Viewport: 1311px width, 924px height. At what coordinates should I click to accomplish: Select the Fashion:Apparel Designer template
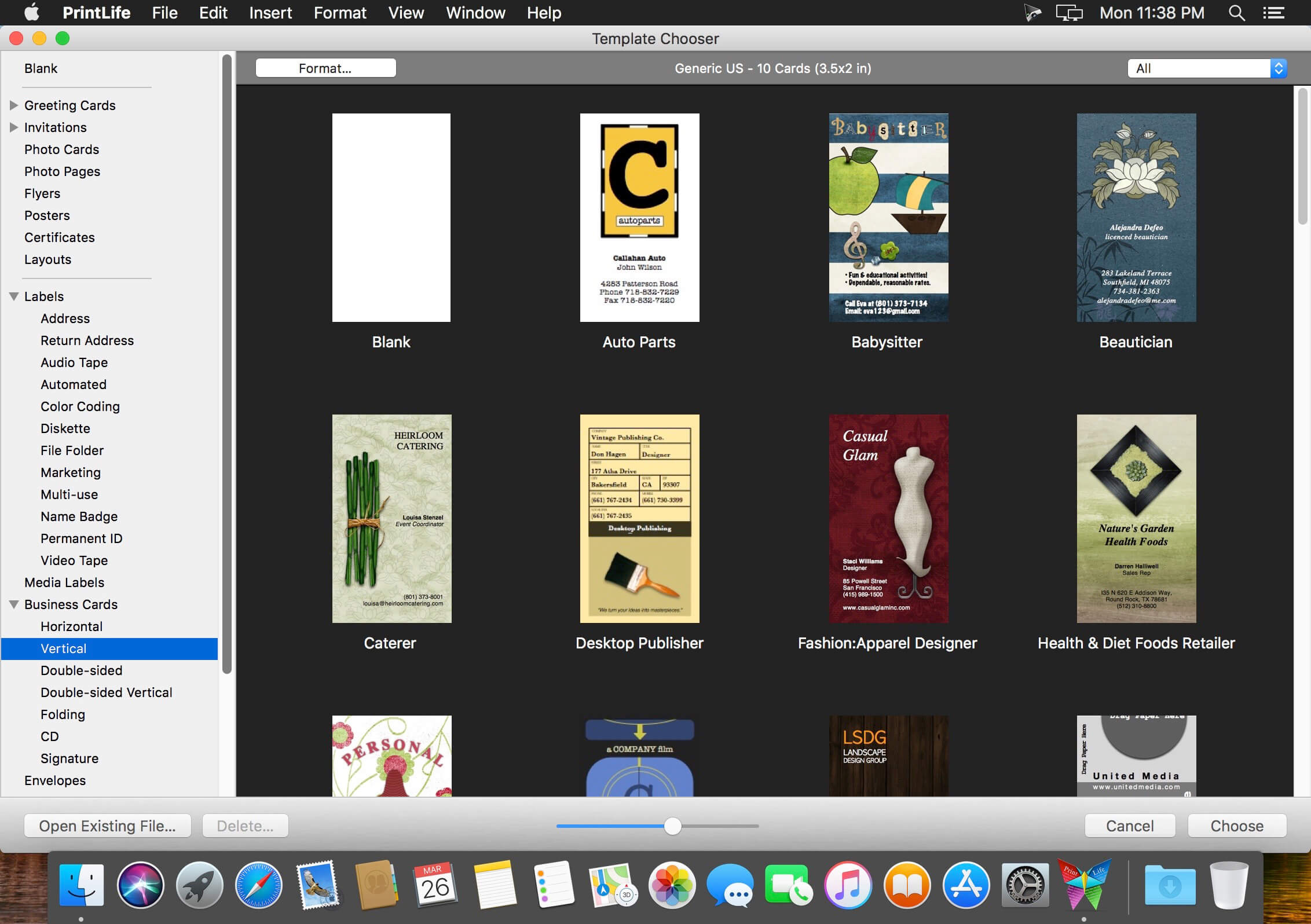pyautogui.click(x=888, y=519)
